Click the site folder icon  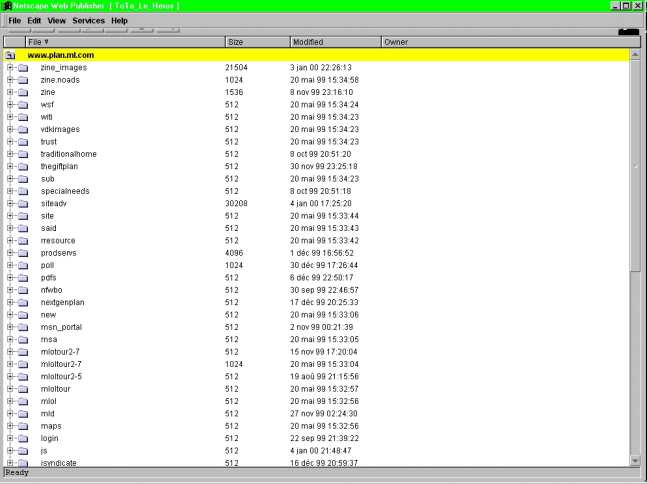click(x=23, y=216)
